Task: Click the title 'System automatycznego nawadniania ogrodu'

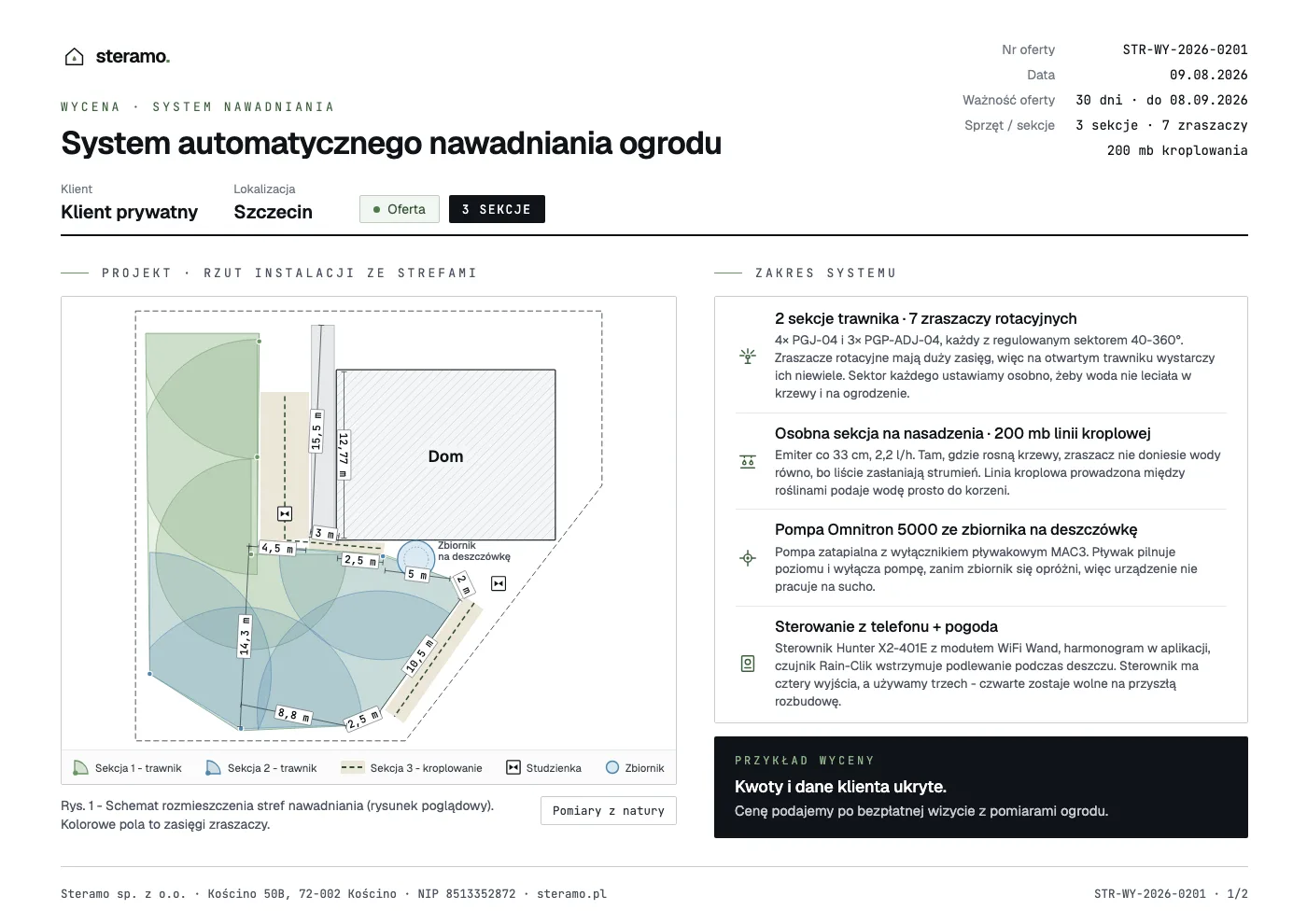Action: click(391, 143)
